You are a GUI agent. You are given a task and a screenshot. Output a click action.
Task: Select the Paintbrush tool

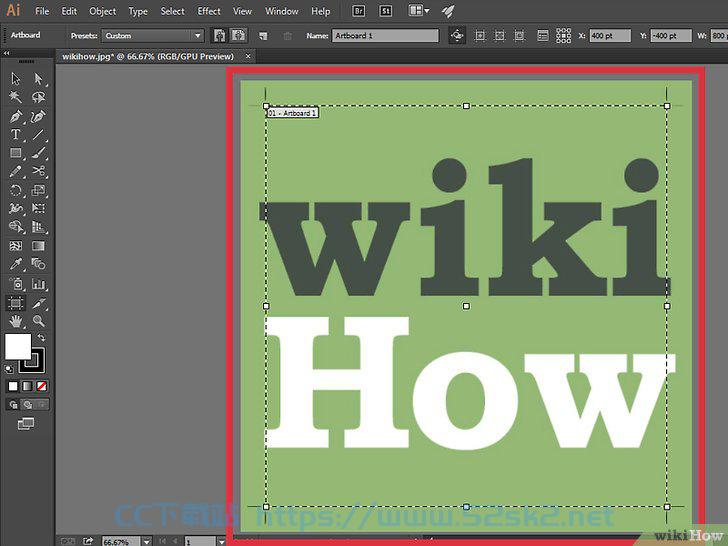click(38, 153)
